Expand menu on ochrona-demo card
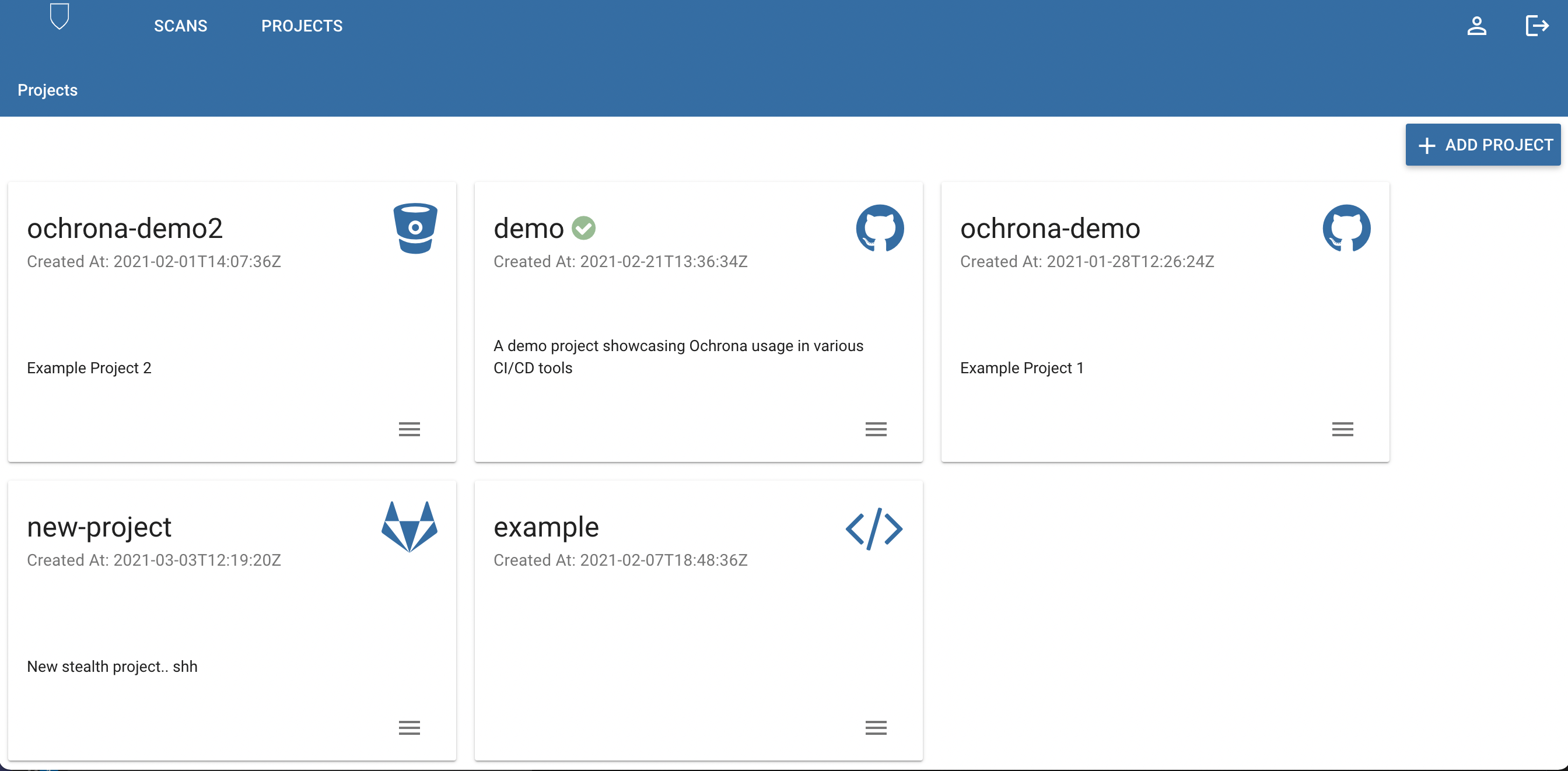 (x=1342, y=429)
